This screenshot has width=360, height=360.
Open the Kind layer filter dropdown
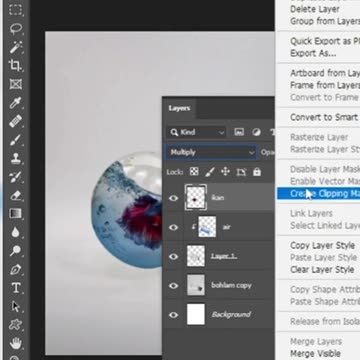coord(196,132)
